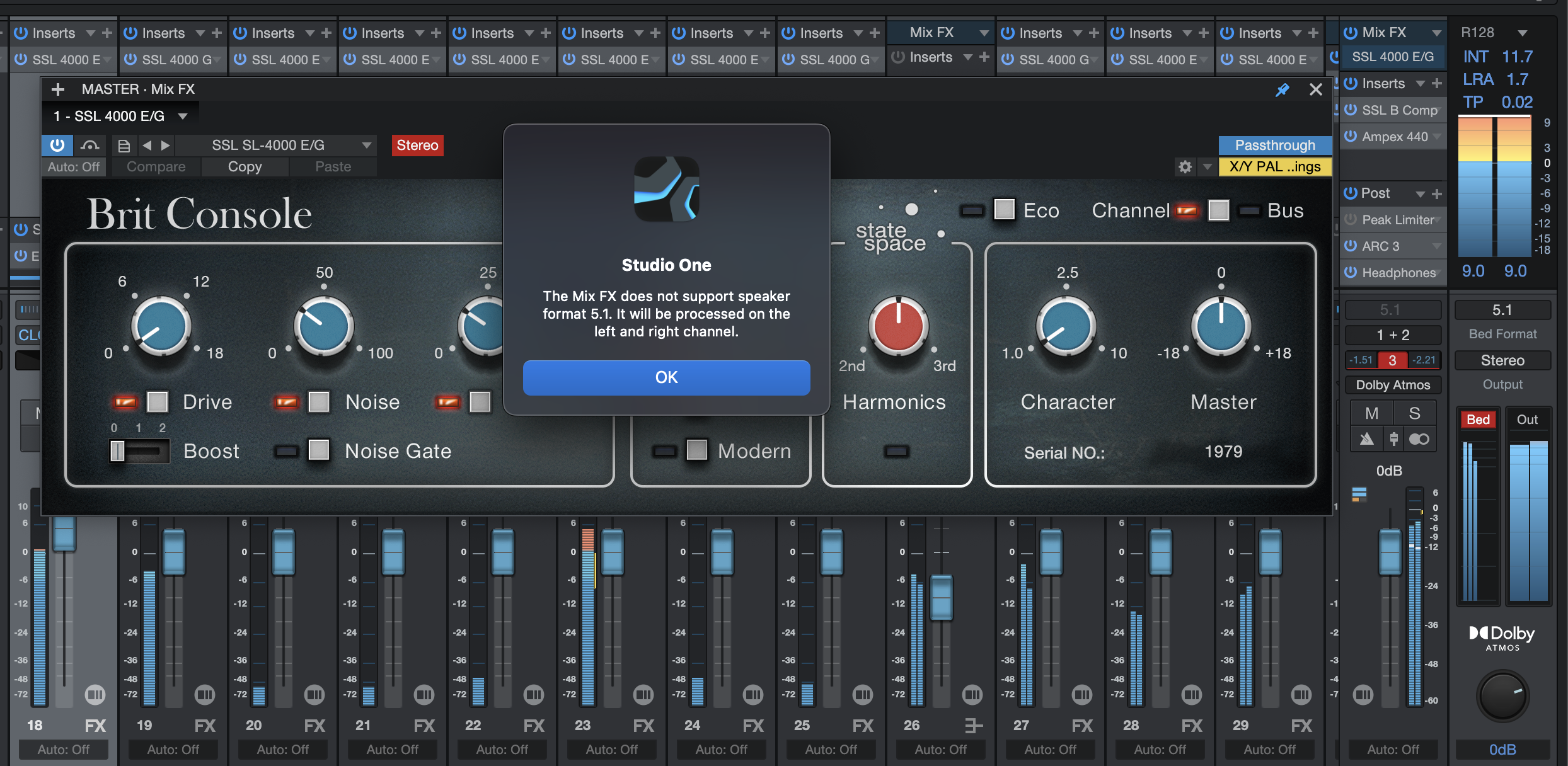Click the channel mode icon next to M/S

[1419, 439]
